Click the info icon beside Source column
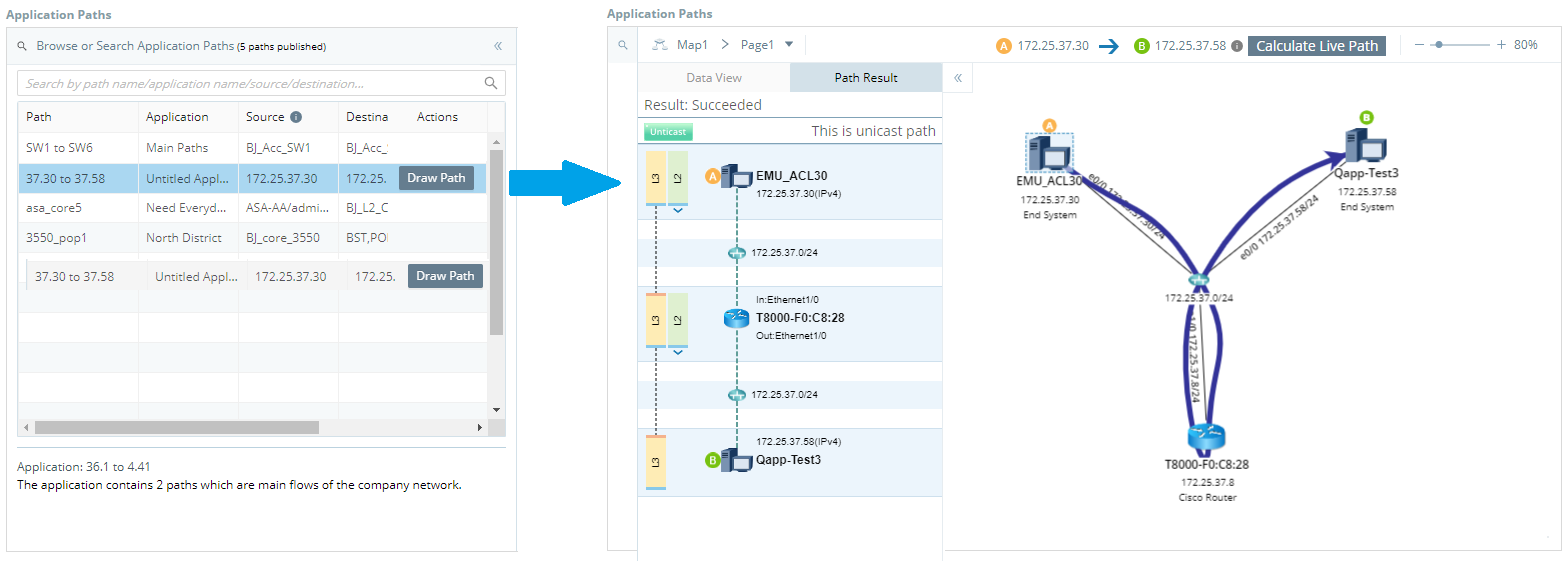The width and height of the screenshot is (1567, 561). pyautogui.click(x=296, y=117)
